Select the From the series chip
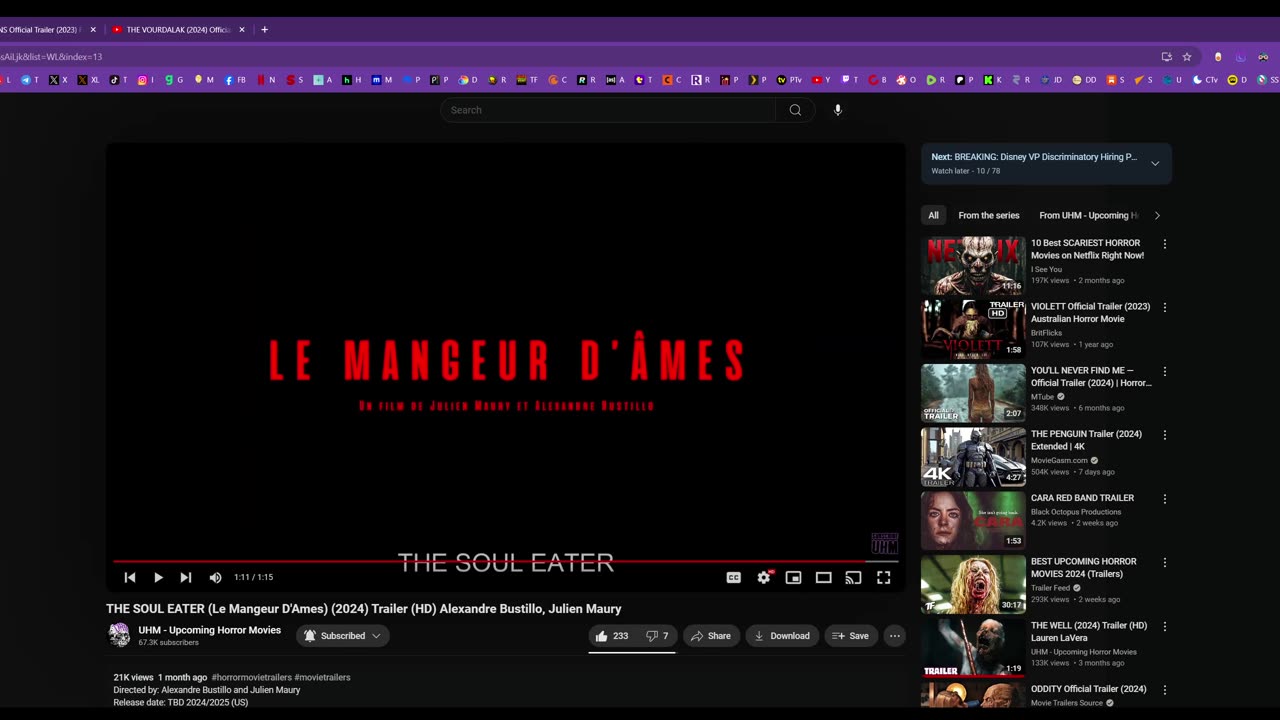The height and width of the screenshot is (720, 1280). (989, 215)
